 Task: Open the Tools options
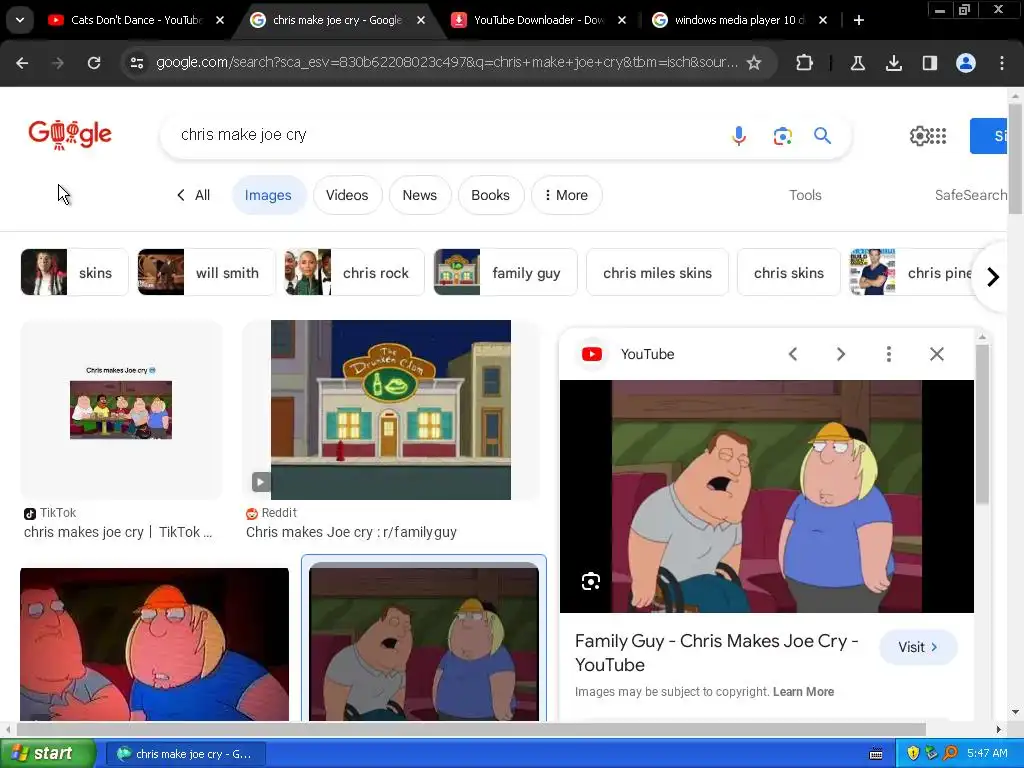point(805,195)
